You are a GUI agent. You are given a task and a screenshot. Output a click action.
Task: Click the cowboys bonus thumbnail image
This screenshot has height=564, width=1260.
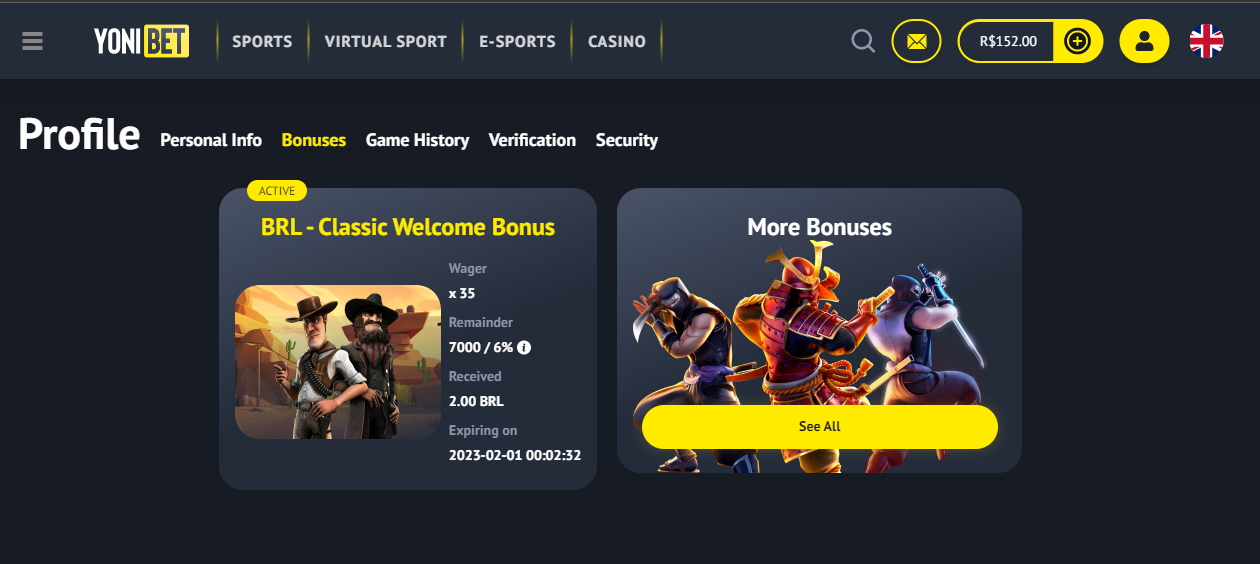click(338, 362)
